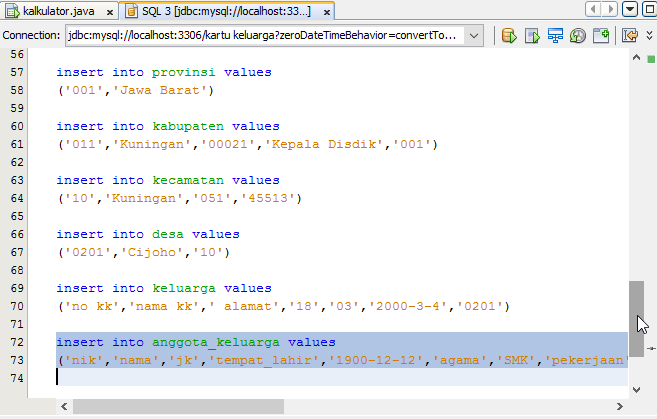Click the '2000-3-4' date value
This screenshot has height=419, width=657.
pyautogui.click(x=407, y=306)
